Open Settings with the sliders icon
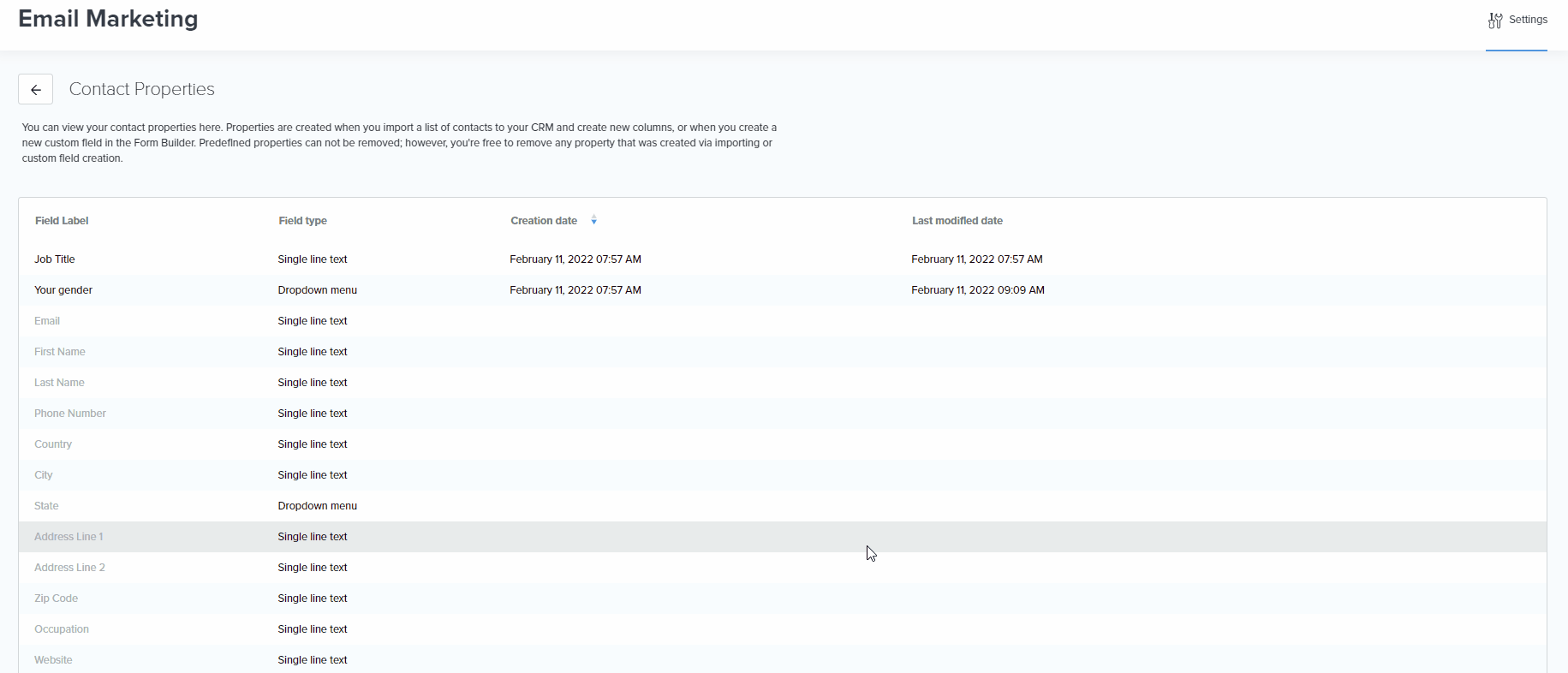 [x=1495, y=21]
